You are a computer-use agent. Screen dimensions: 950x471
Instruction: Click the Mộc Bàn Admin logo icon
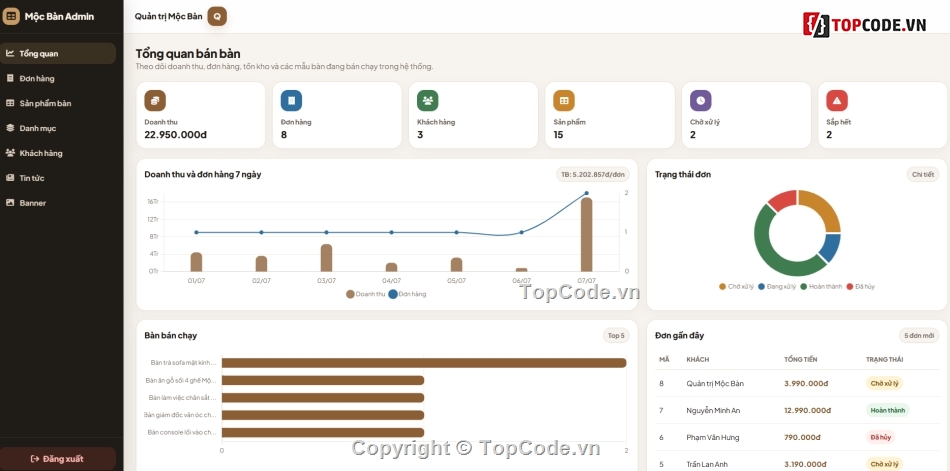[11, 16]
